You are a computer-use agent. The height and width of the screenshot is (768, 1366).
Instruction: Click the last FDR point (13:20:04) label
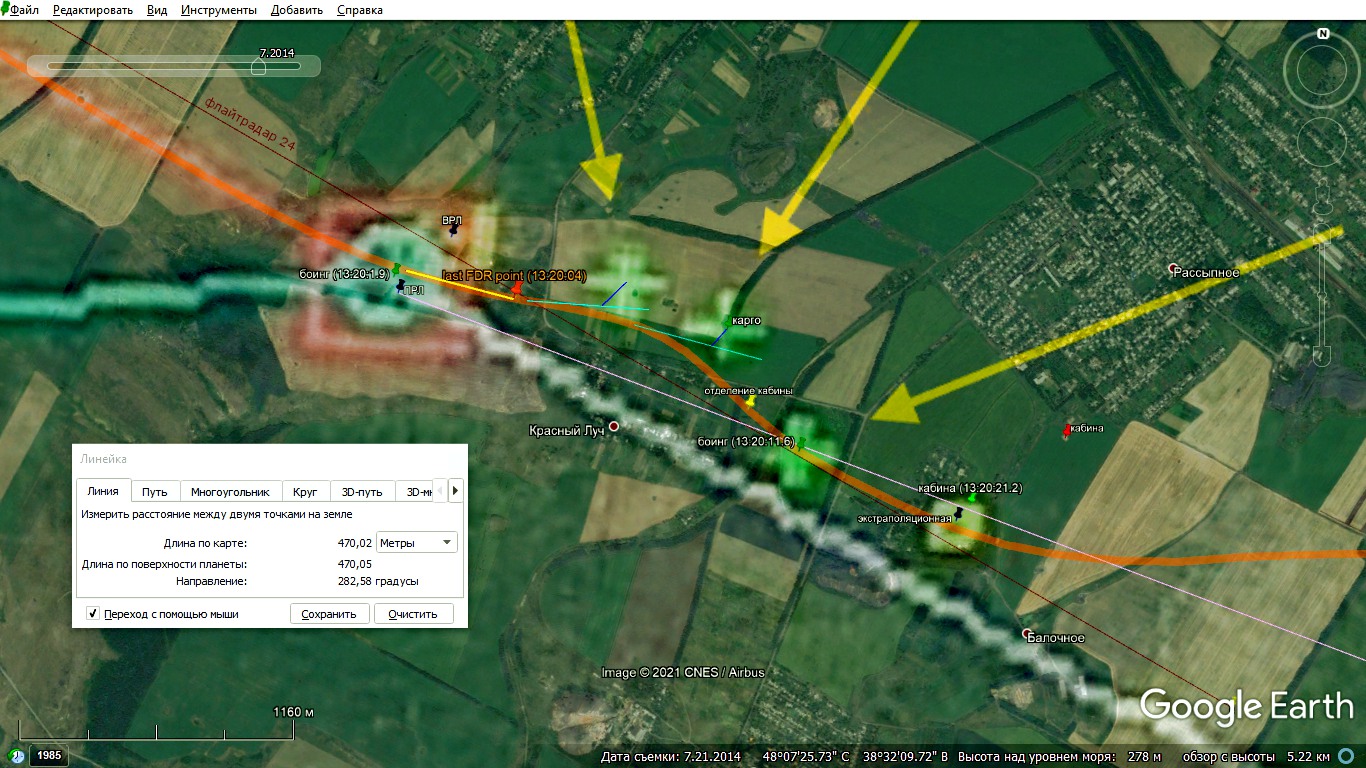click(514, 275)
